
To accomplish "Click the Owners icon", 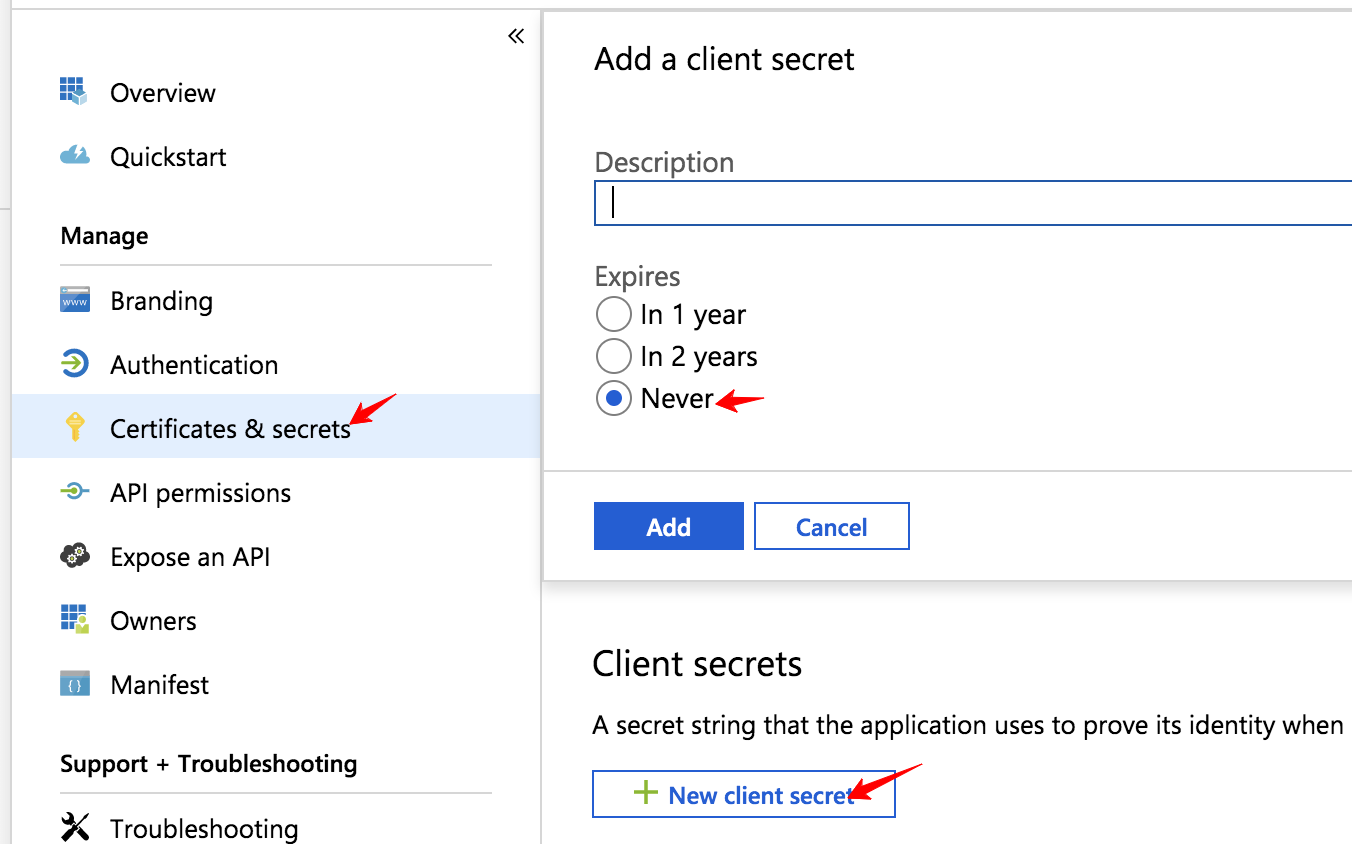I will (x=74, y=620).
